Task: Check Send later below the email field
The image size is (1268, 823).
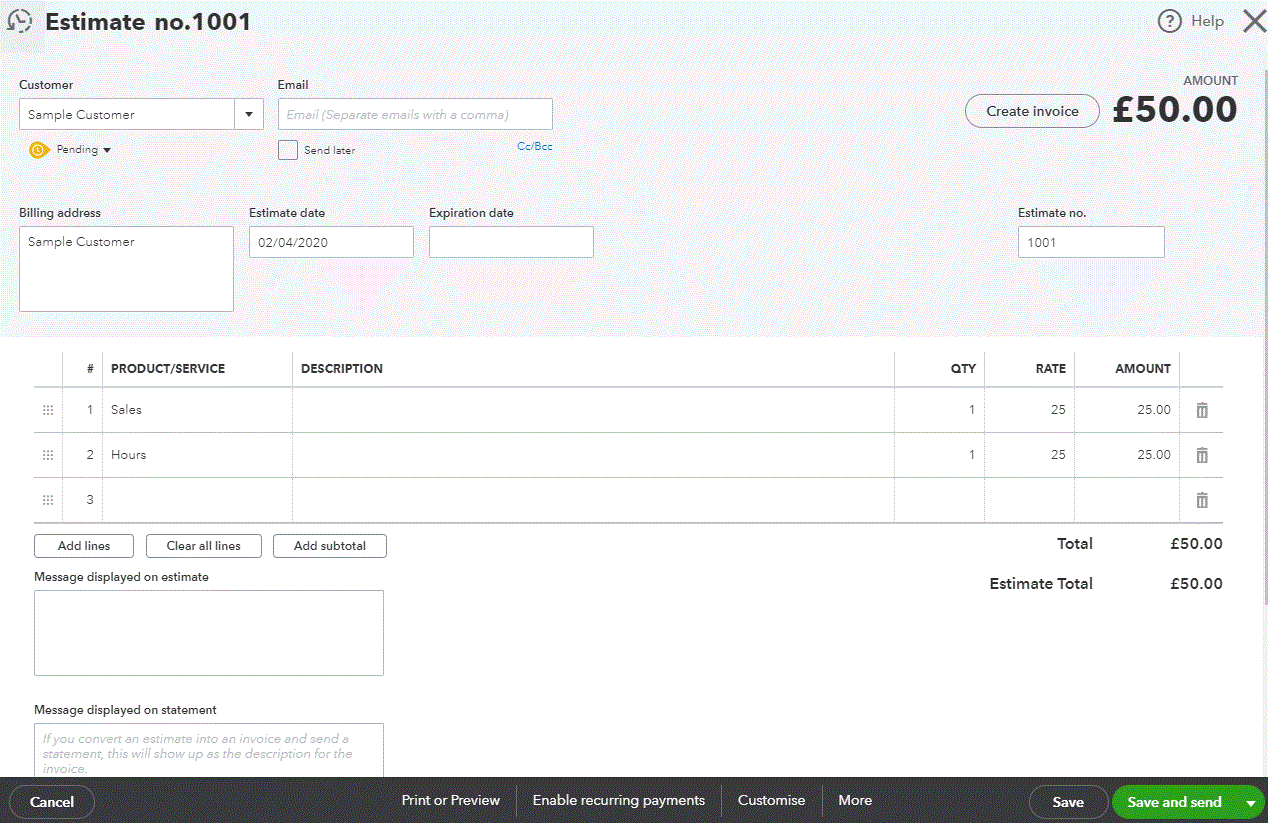Action: (x=287, y=149)
